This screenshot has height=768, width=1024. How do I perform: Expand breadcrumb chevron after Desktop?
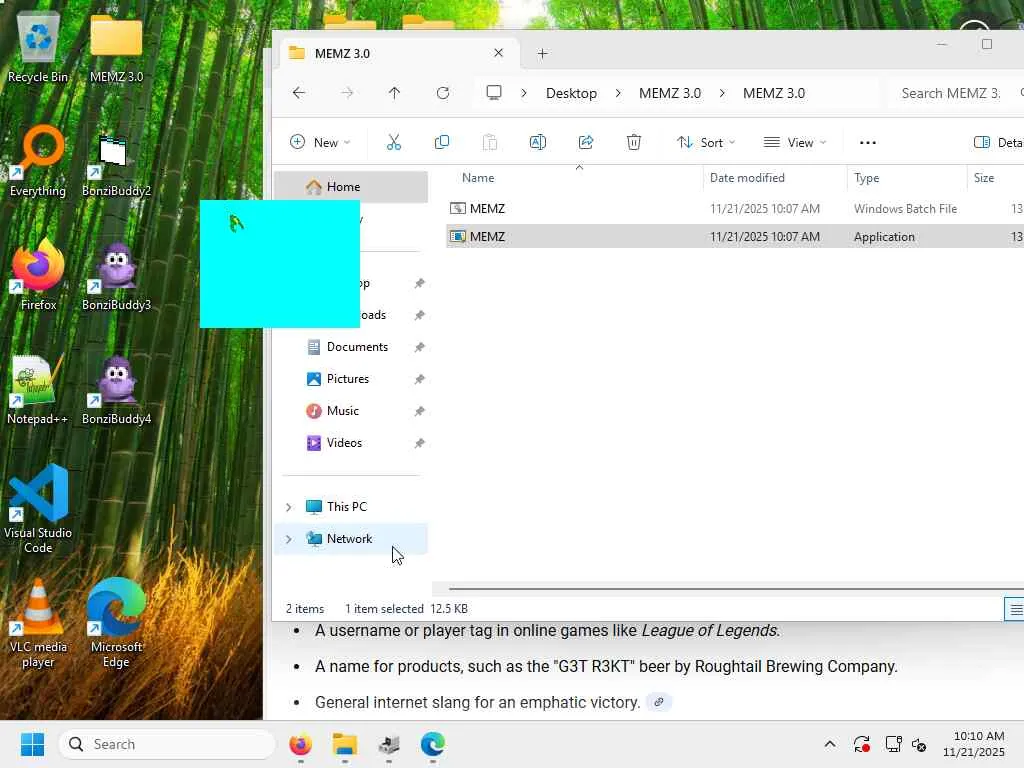[618, 93]
